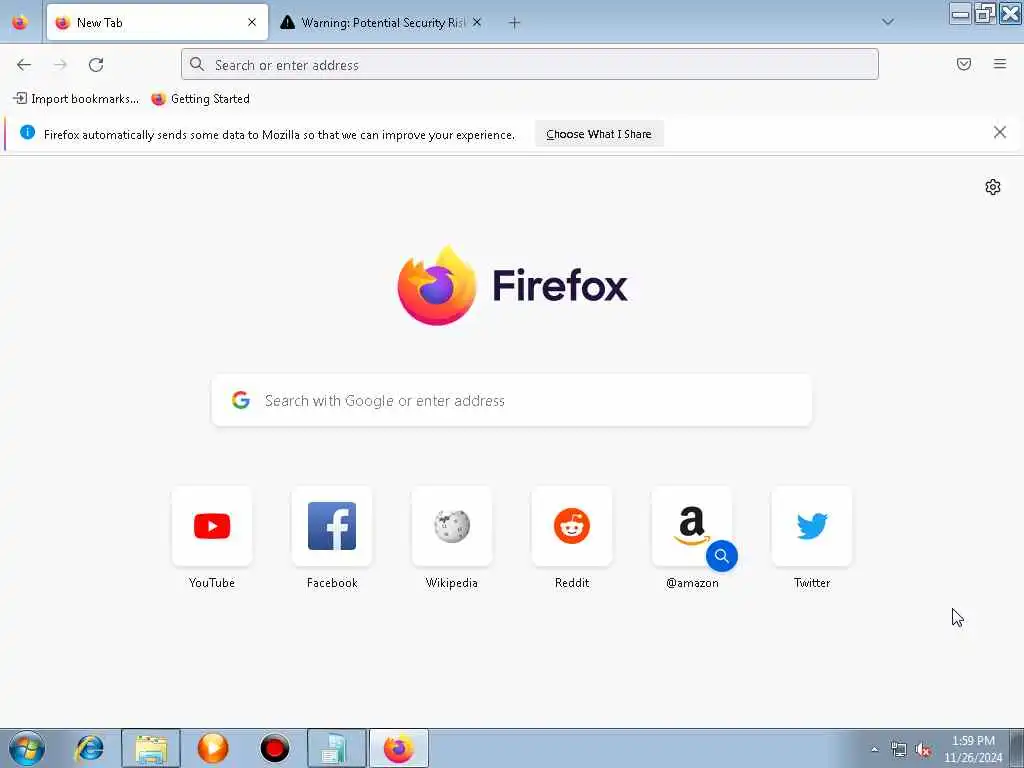Click the Show desktop strip

1017,748
